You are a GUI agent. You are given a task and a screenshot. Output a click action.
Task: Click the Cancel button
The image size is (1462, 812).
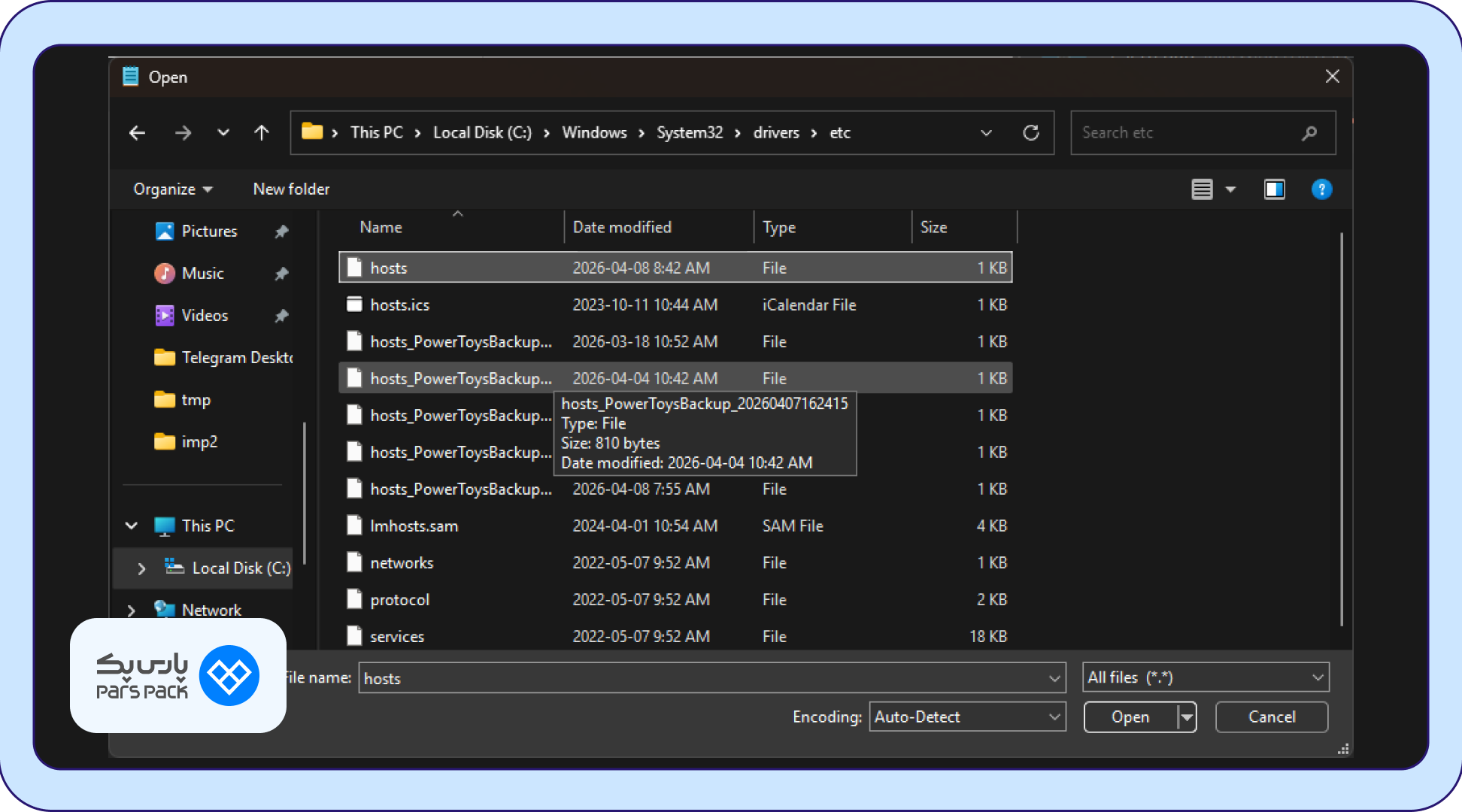(x=1272, y=717)
